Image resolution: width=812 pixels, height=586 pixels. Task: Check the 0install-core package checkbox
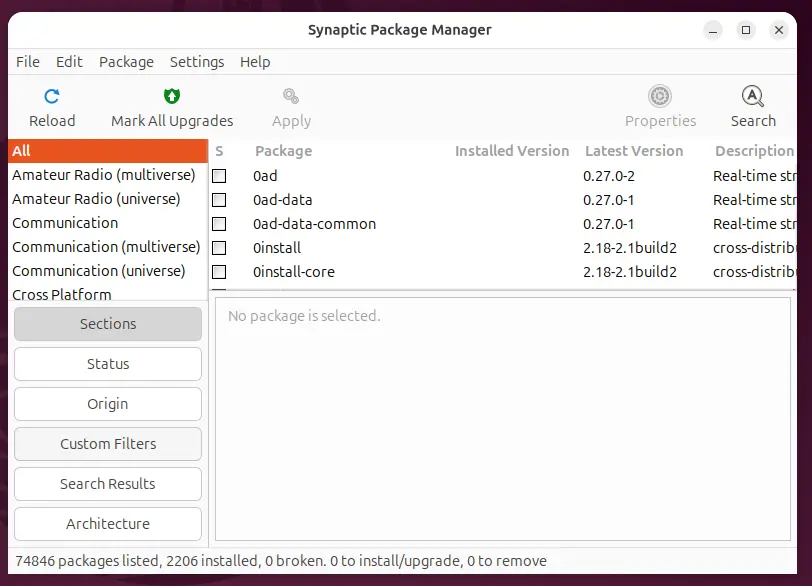[219, 272]
